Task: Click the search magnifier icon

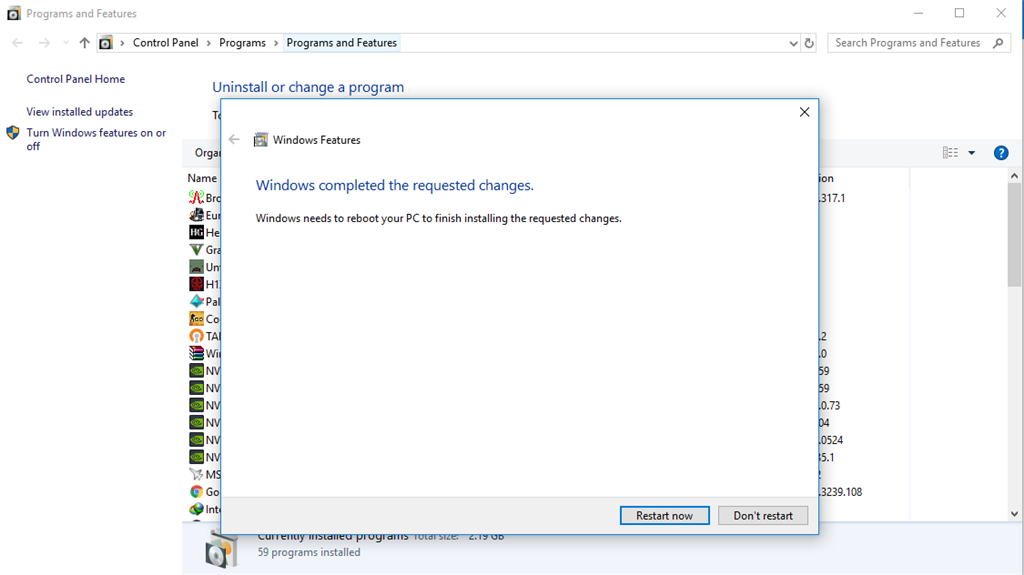Action: [998, 43]
